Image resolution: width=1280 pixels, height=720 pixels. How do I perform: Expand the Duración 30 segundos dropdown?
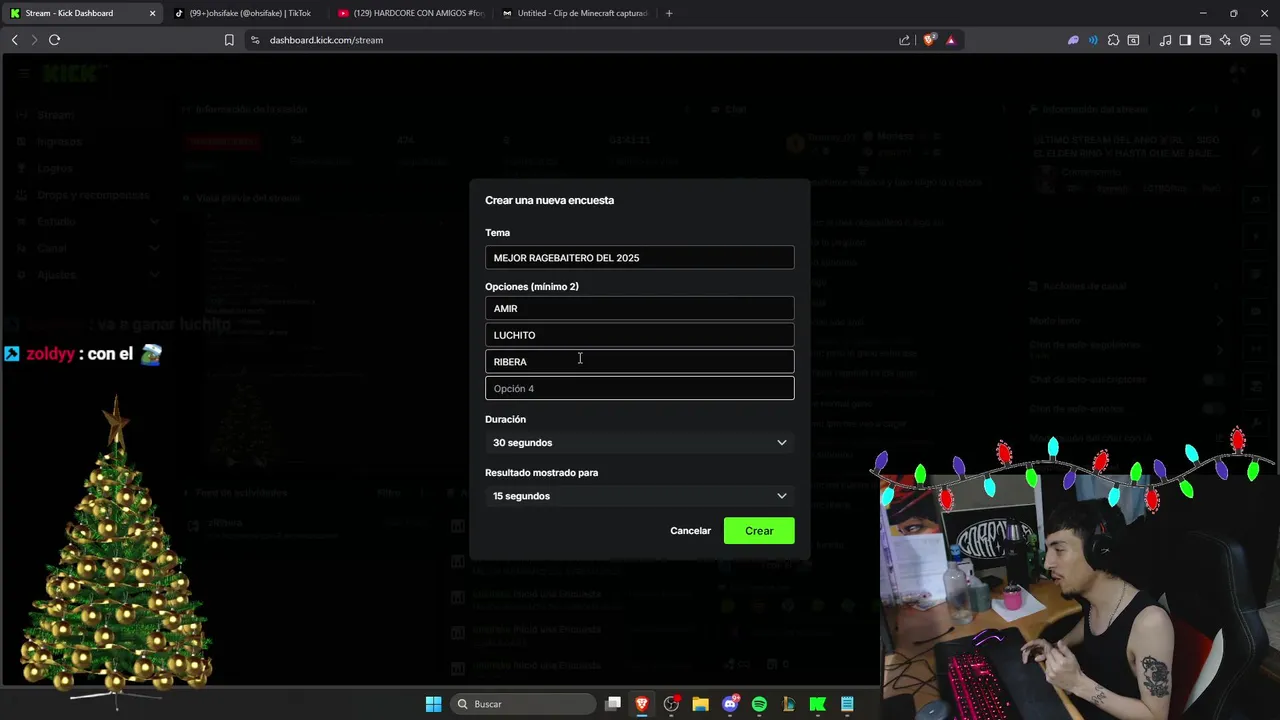tap(640, 443)
